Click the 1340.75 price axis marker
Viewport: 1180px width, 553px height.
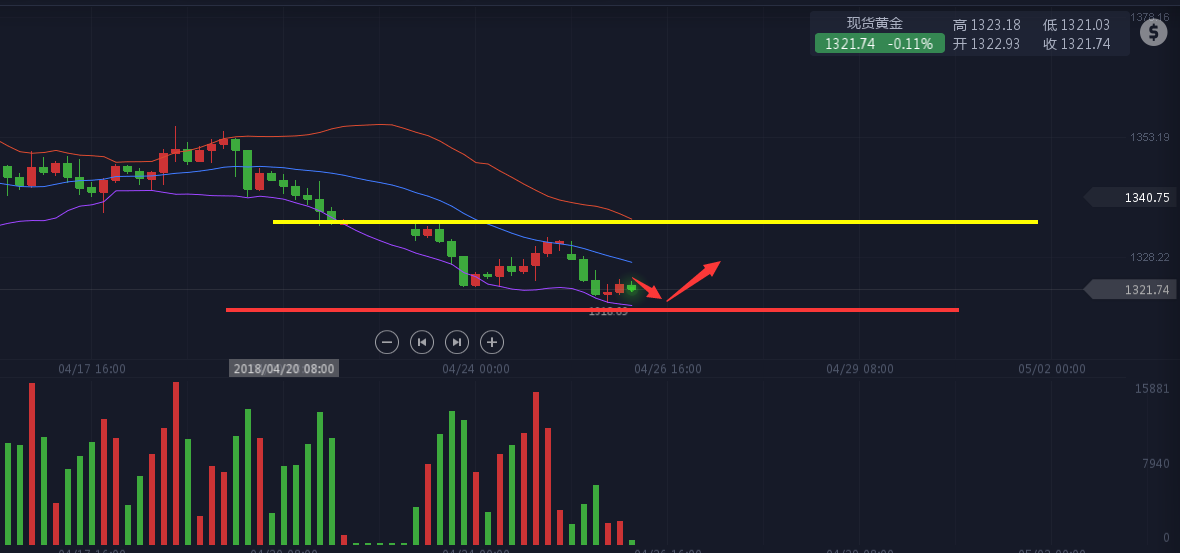[1131, 198]
